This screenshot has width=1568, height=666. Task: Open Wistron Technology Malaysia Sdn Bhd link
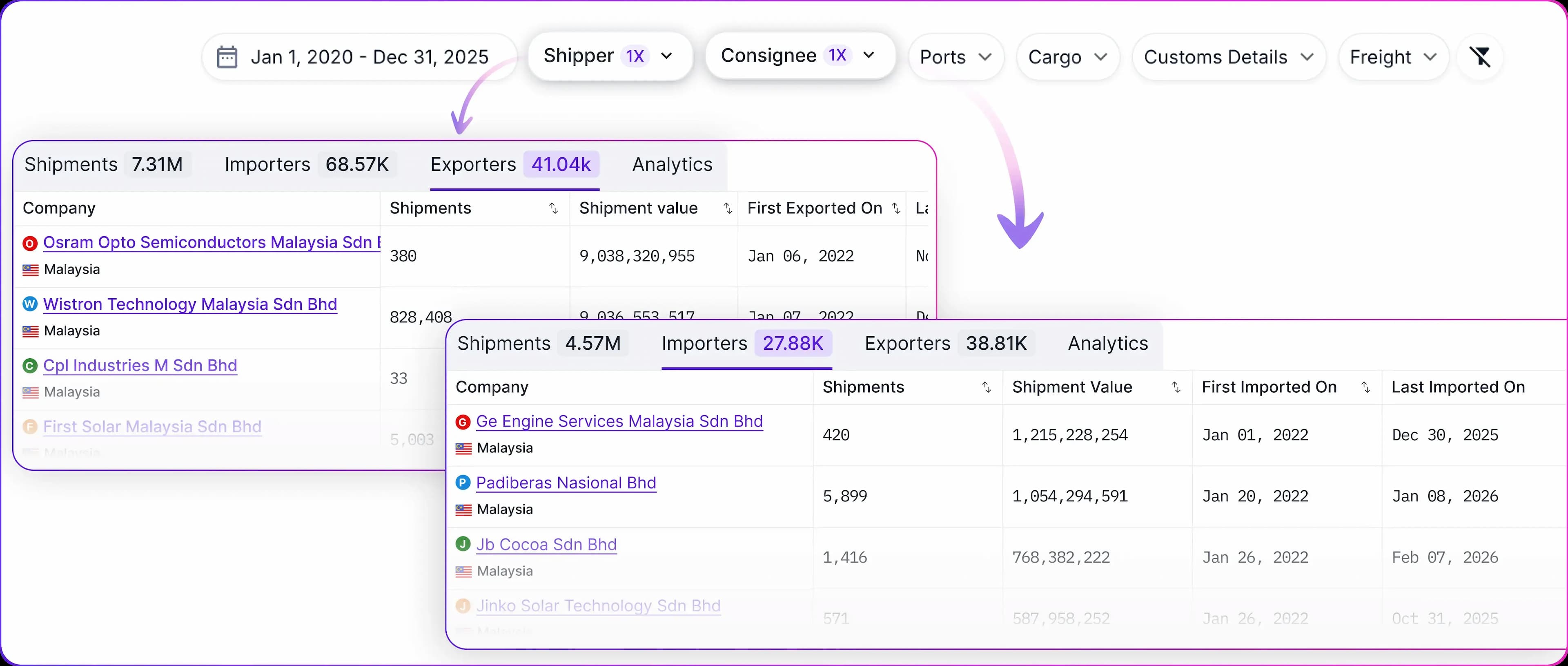(190, 304)
